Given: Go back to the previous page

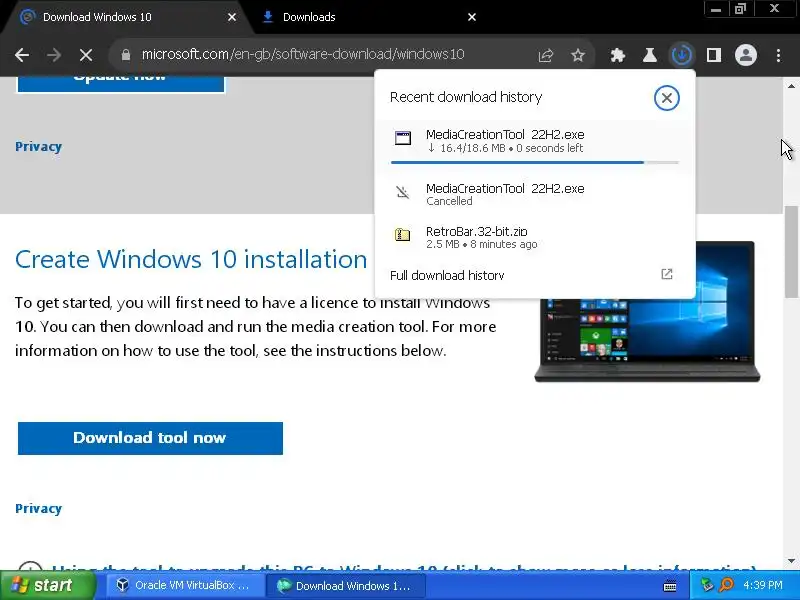Looking at the screenshot, I should [22, 55].
